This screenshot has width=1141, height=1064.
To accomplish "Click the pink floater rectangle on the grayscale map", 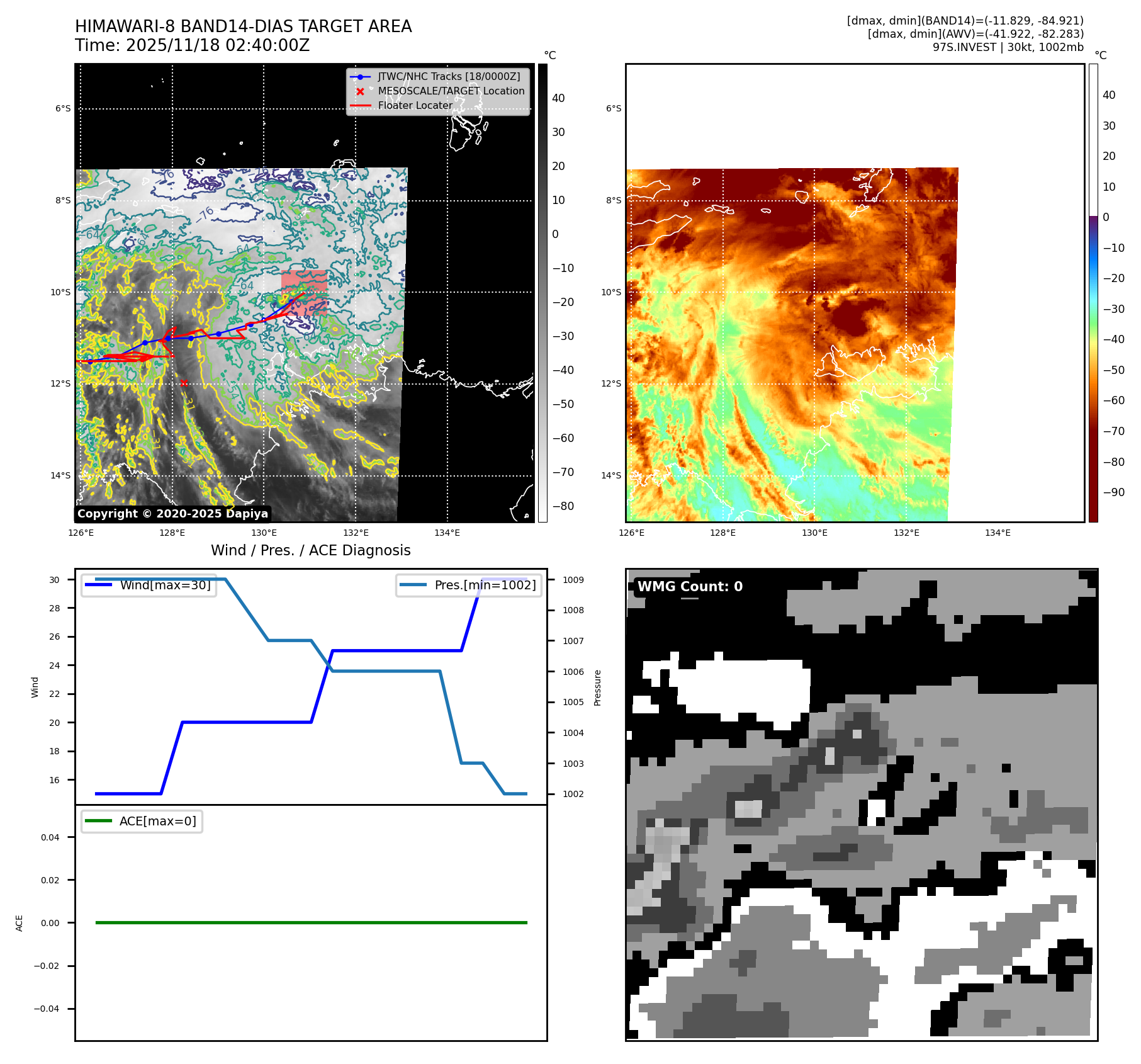I will click(305, 293).
